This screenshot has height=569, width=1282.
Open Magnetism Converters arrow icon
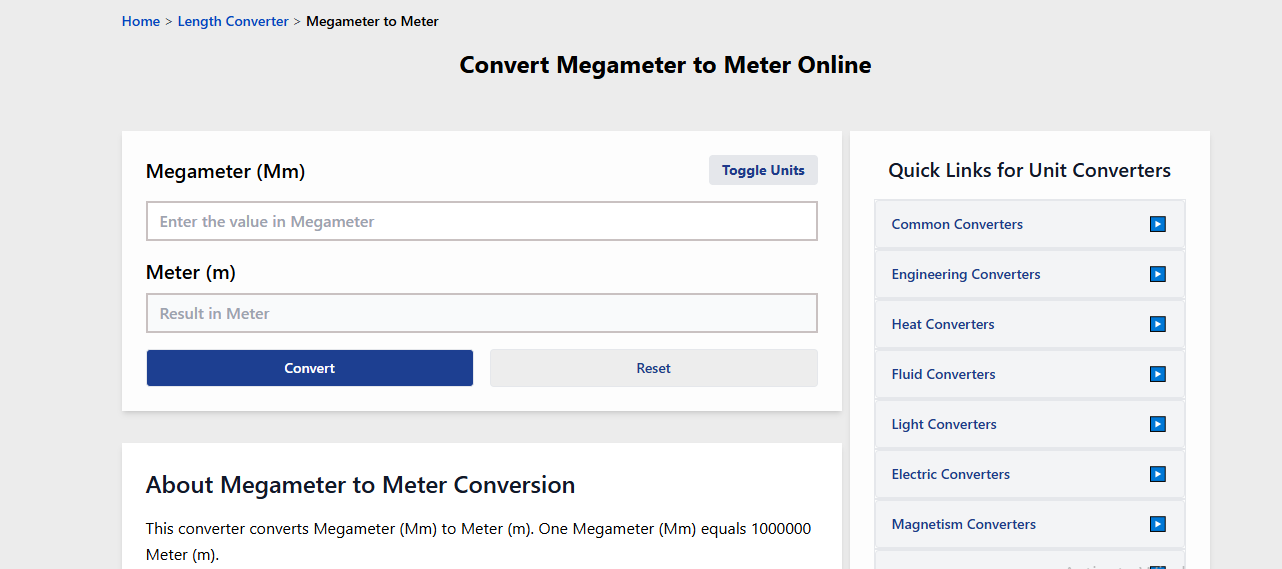click(x=1158, y=524)
